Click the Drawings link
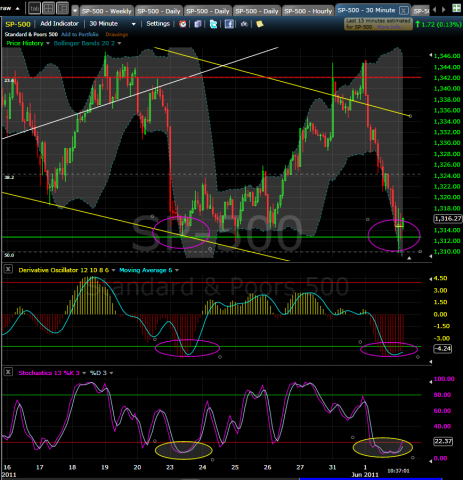Image resolution: width=463 pixels, height=480 pixels. 117,34
